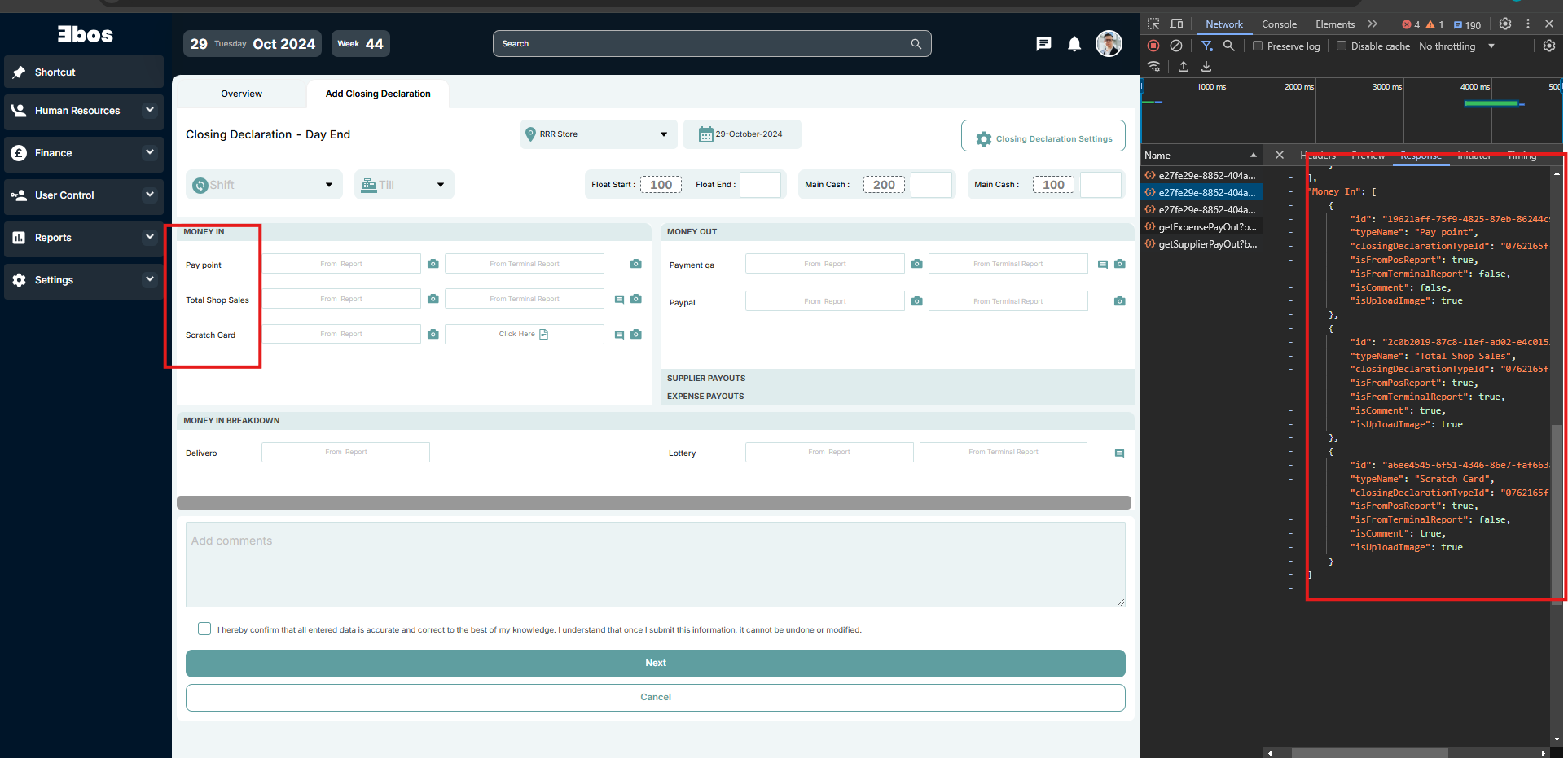Click the gray horizontal scrollbar in the form
Screen dimensions: 1568x758
tap(654, 502)
